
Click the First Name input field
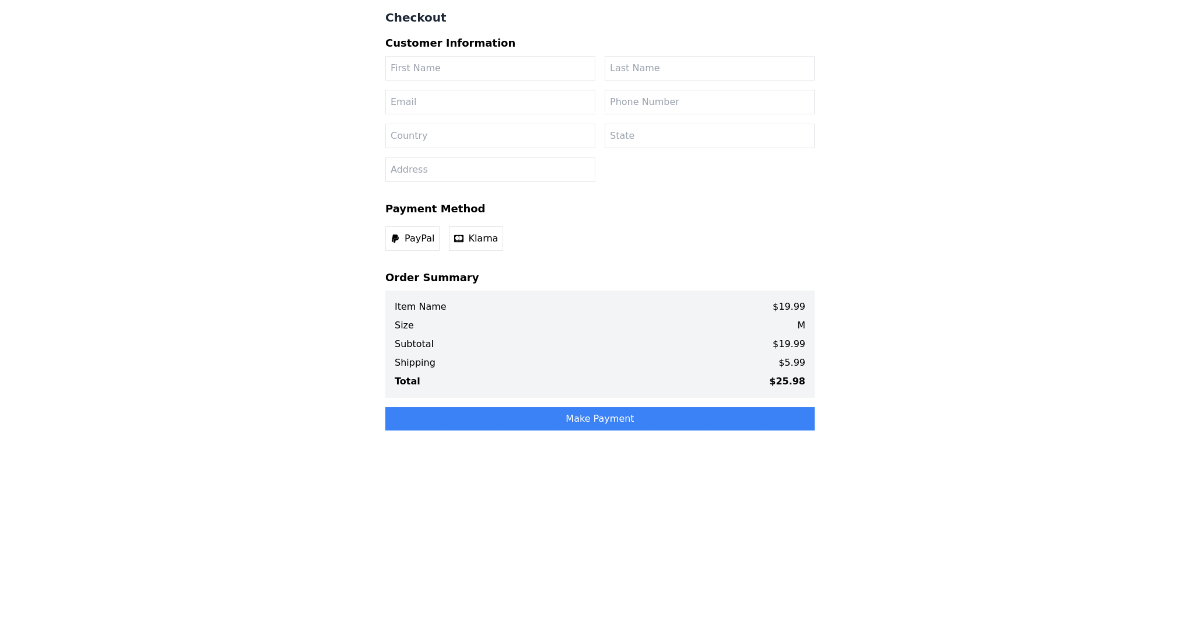point(490,68)
